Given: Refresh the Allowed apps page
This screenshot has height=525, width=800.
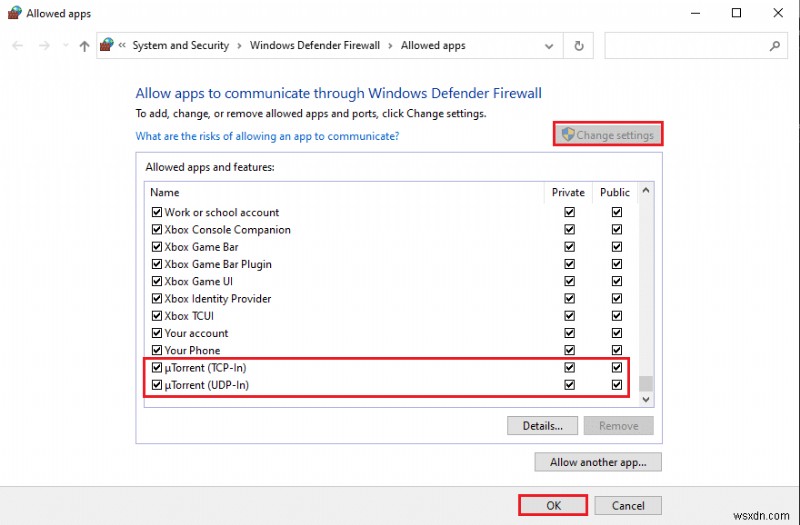Looking at the screenshot, I should point(579,46).
